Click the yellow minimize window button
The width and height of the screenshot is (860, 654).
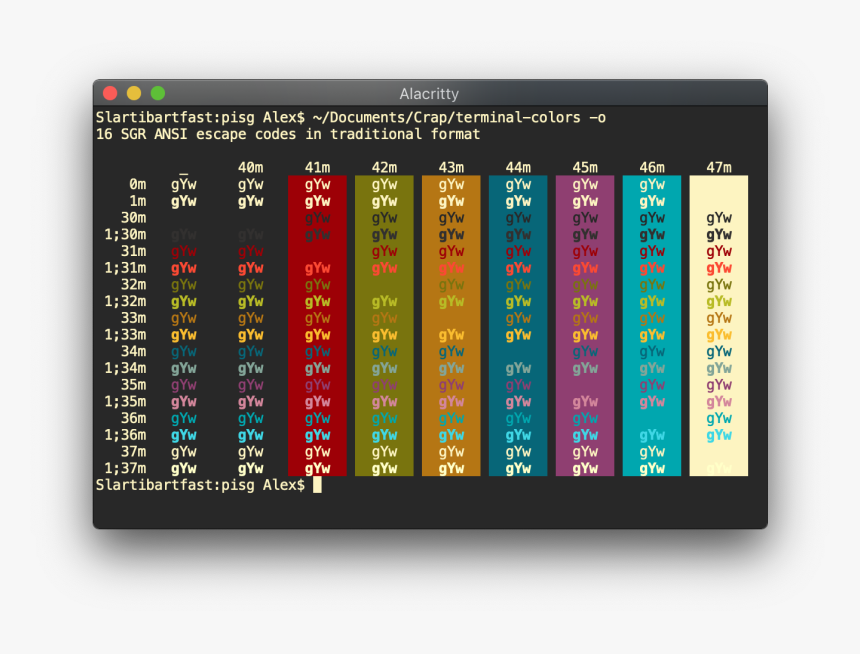coord(134,93)
